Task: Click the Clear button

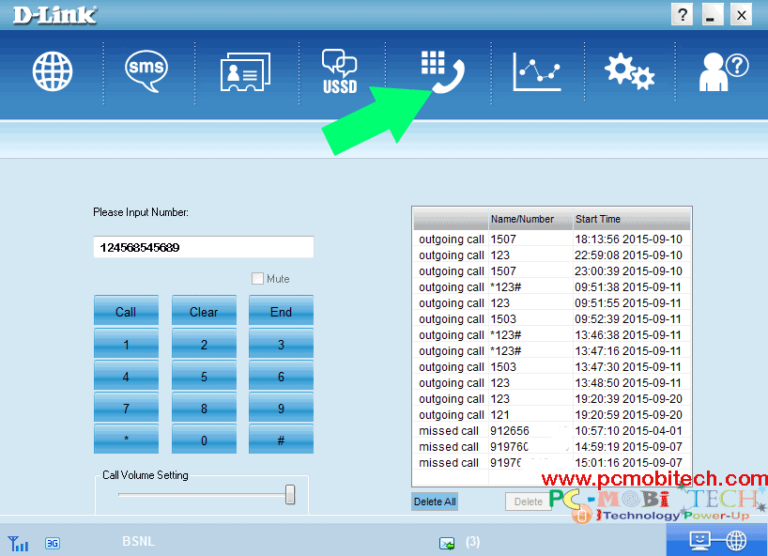Action: tap(204, 311)
